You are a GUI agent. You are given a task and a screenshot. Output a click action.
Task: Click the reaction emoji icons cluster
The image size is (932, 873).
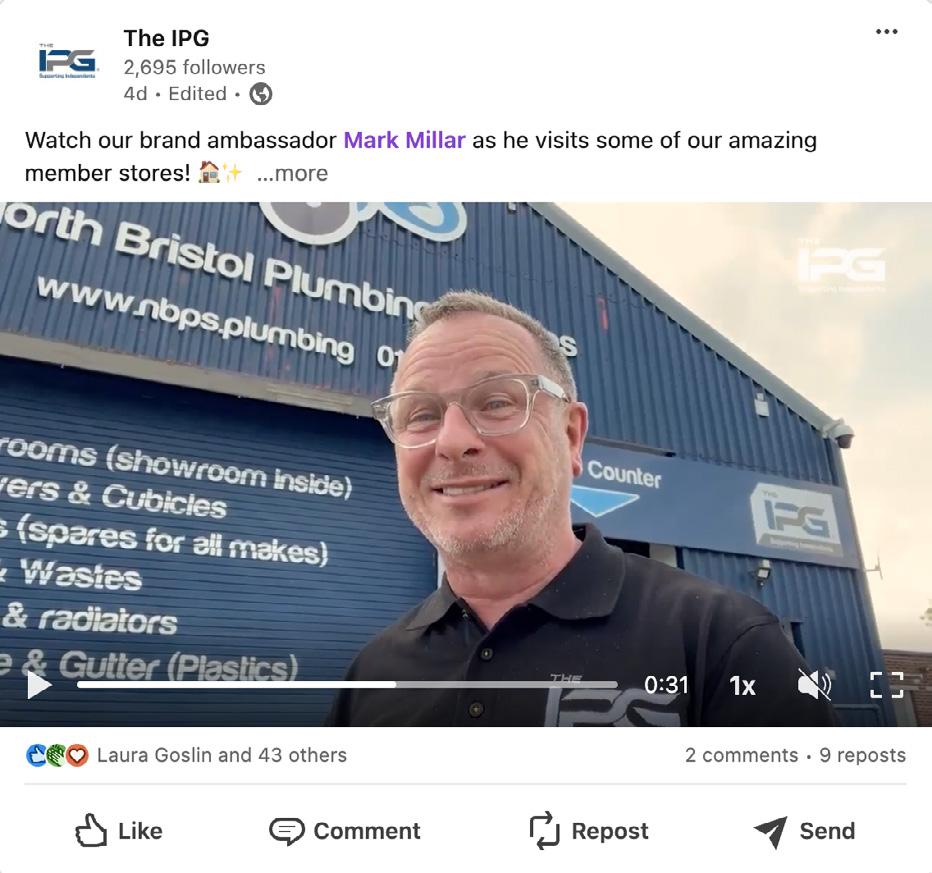tap(58, 755)
